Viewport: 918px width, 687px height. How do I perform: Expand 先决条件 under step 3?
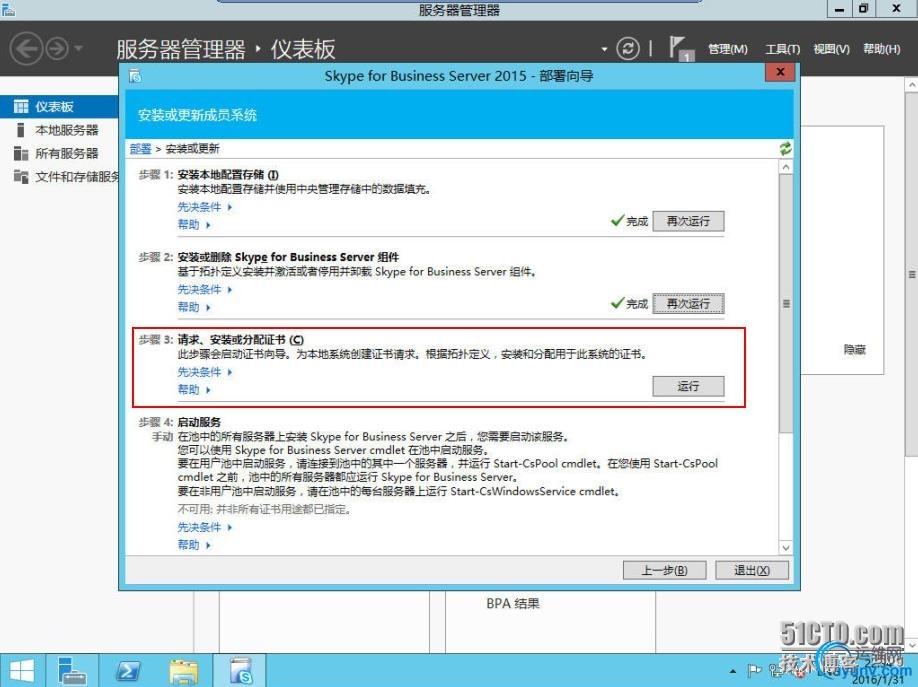tap(204, 372)
